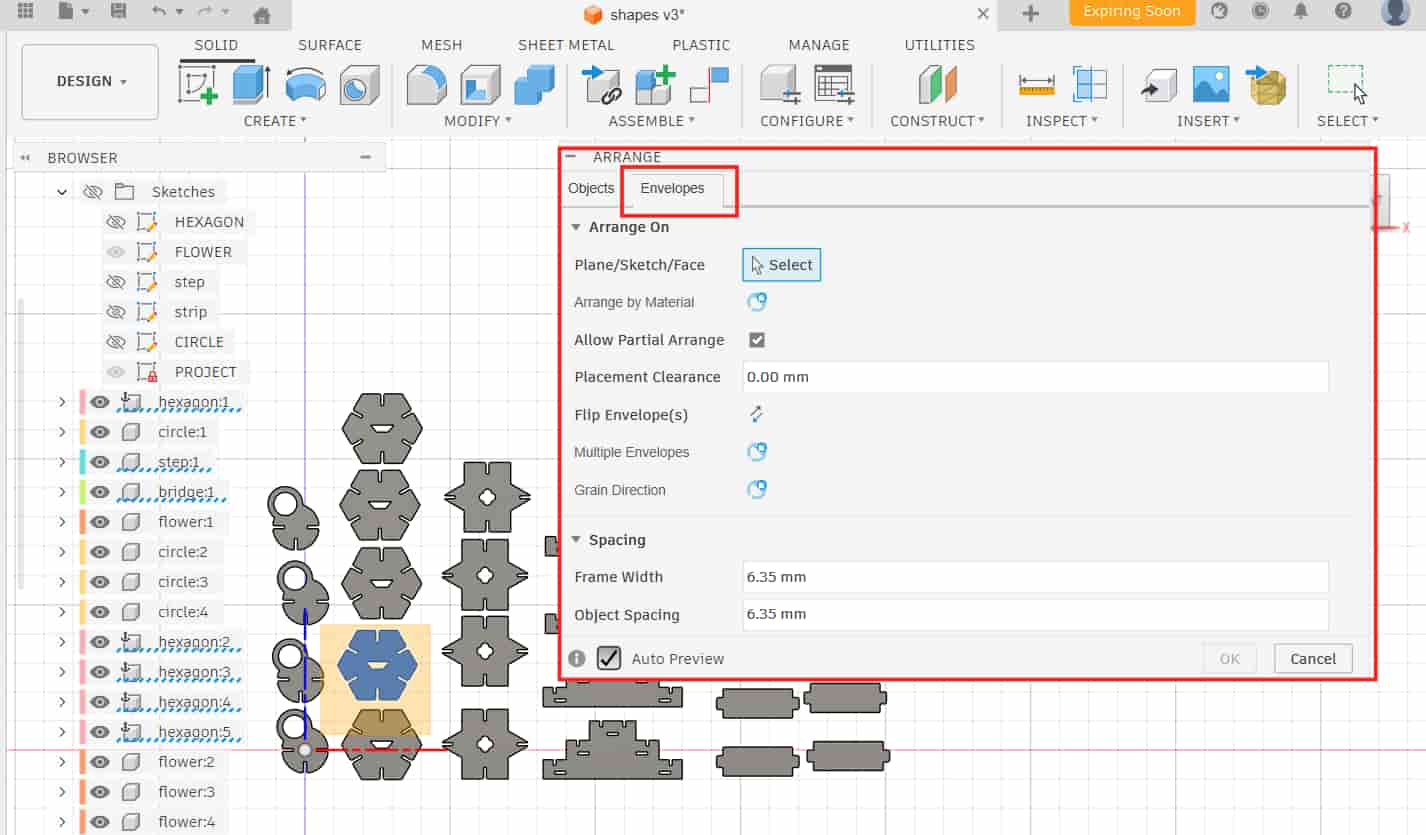Viewport: 1426px width, 835px height.
Task: Click the step:1 turquoise color bar
Action: [x=83, y=462]
